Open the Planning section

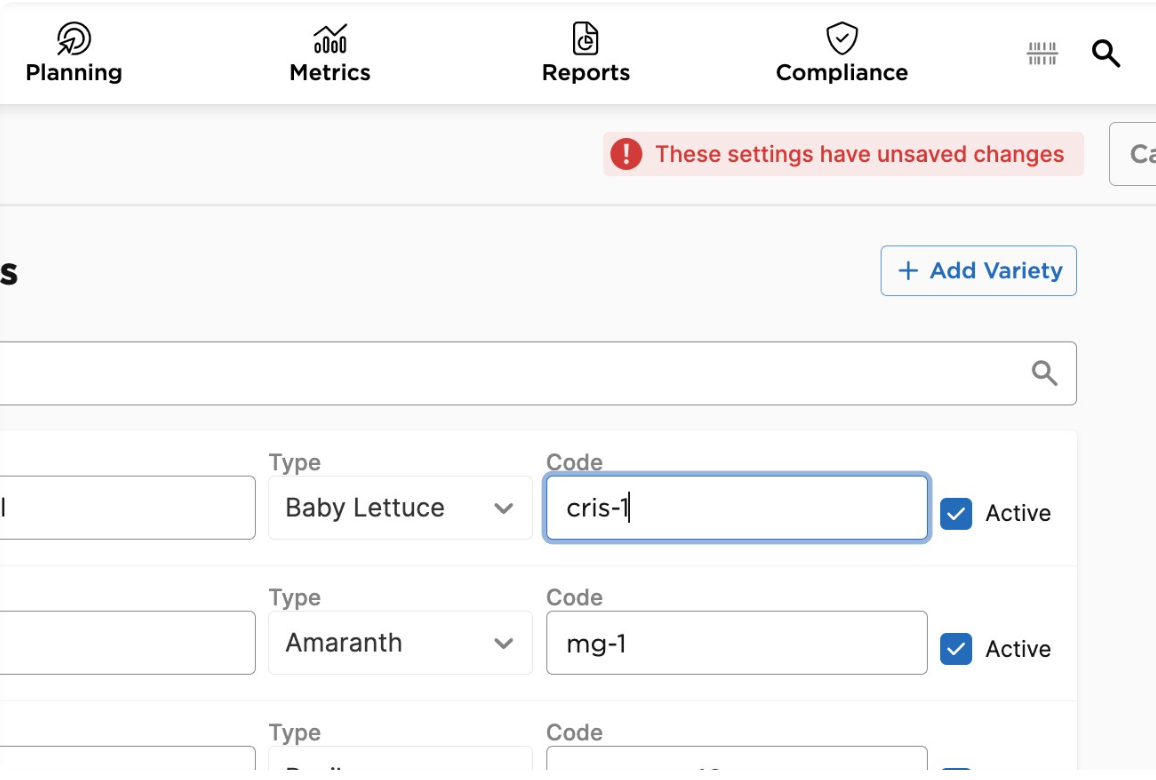[x=74, y=52]
